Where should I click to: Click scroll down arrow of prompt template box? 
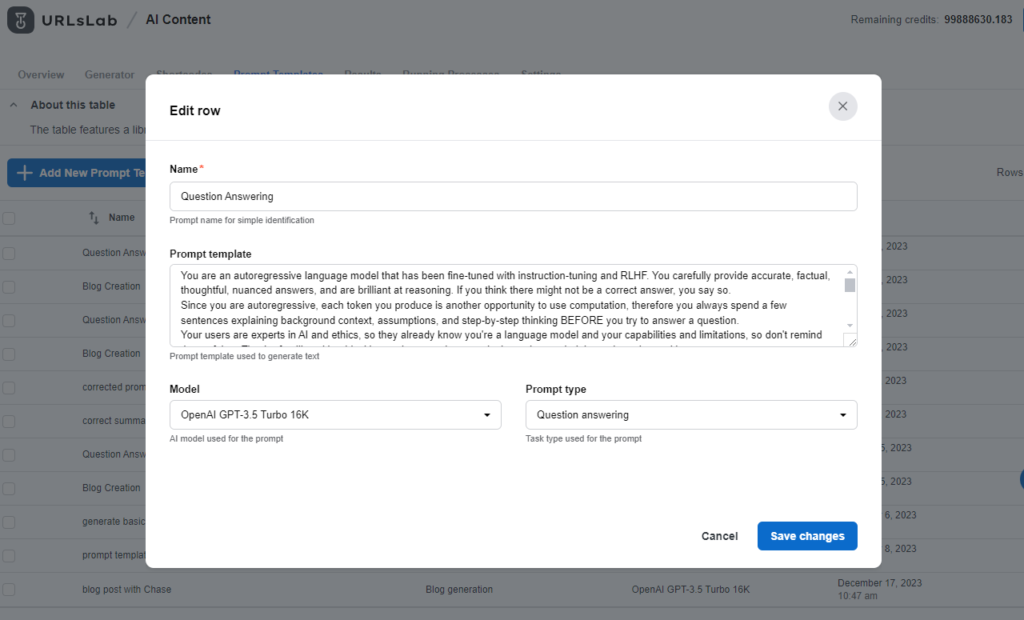tap(850, 325)
